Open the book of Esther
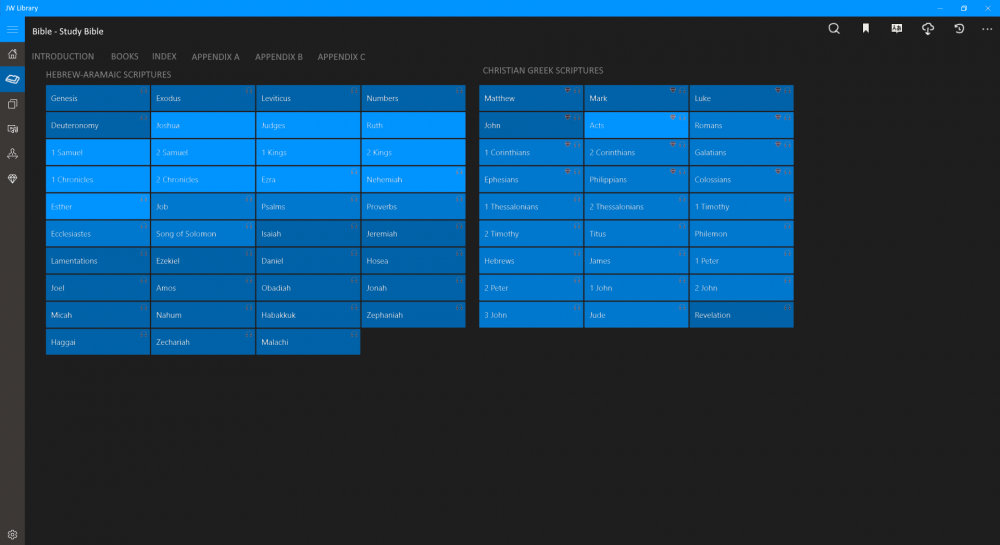The height and width of the screenshot is (545, 1000). point(98,207)
